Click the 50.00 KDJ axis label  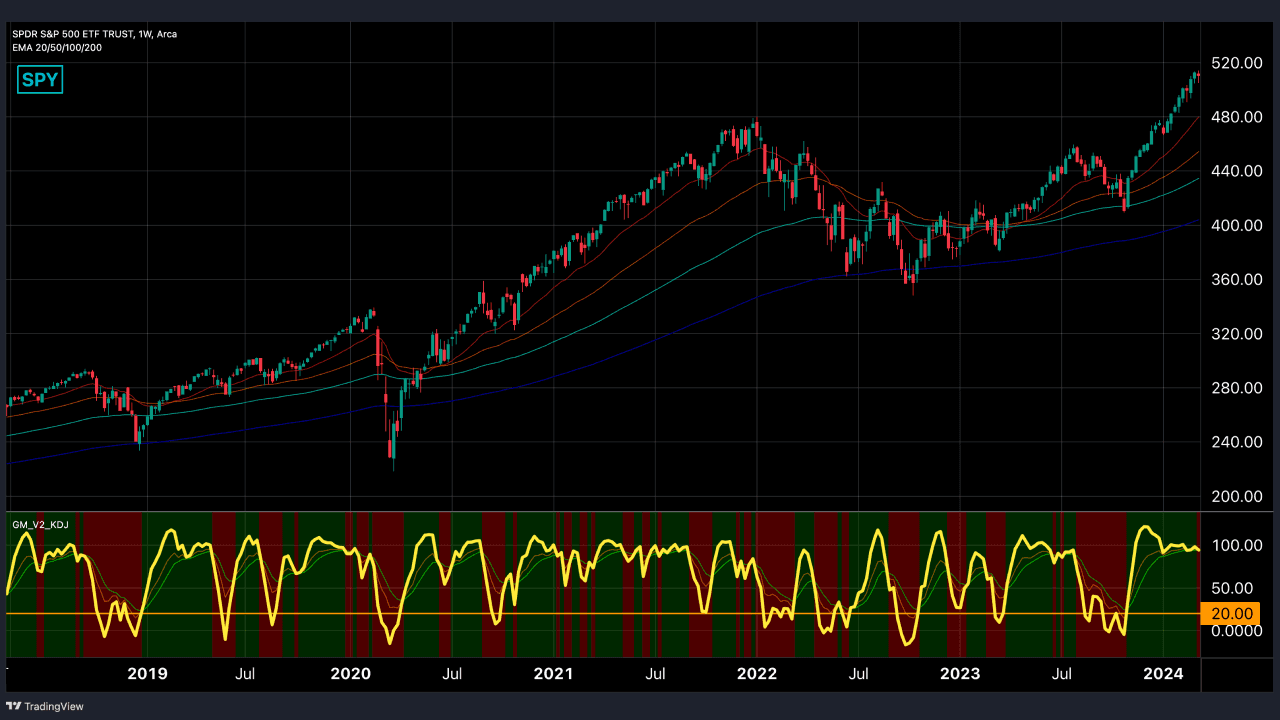(x=1231, y=588)
